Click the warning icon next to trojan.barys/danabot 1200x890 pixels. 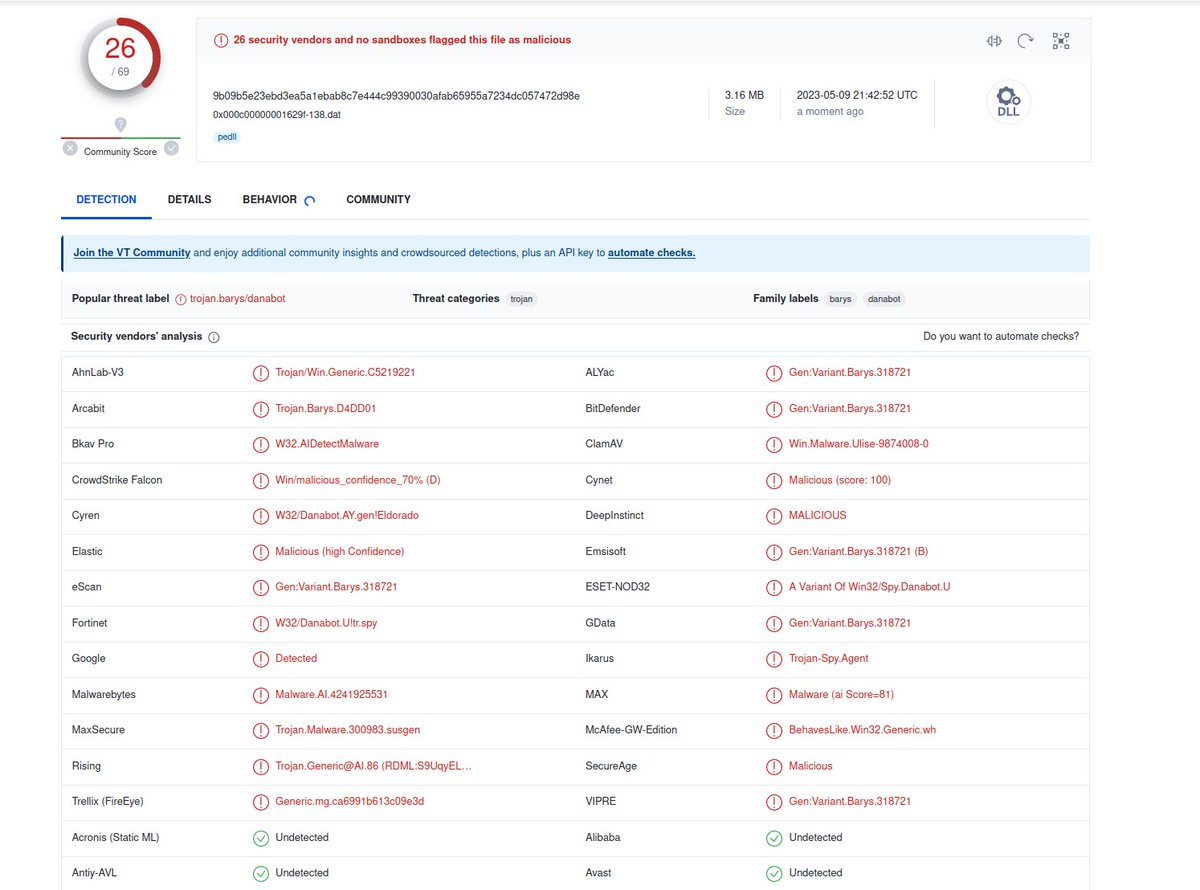(x=181, y=299)
